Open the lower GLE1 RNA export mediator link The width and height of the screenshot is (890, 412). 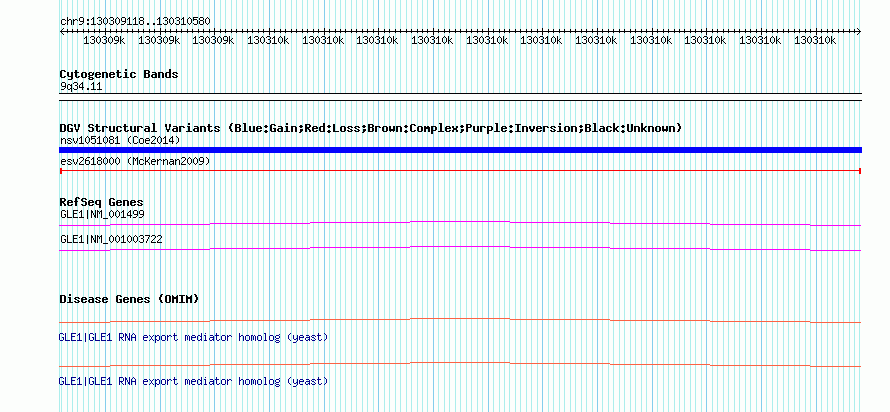coord(194,381)
